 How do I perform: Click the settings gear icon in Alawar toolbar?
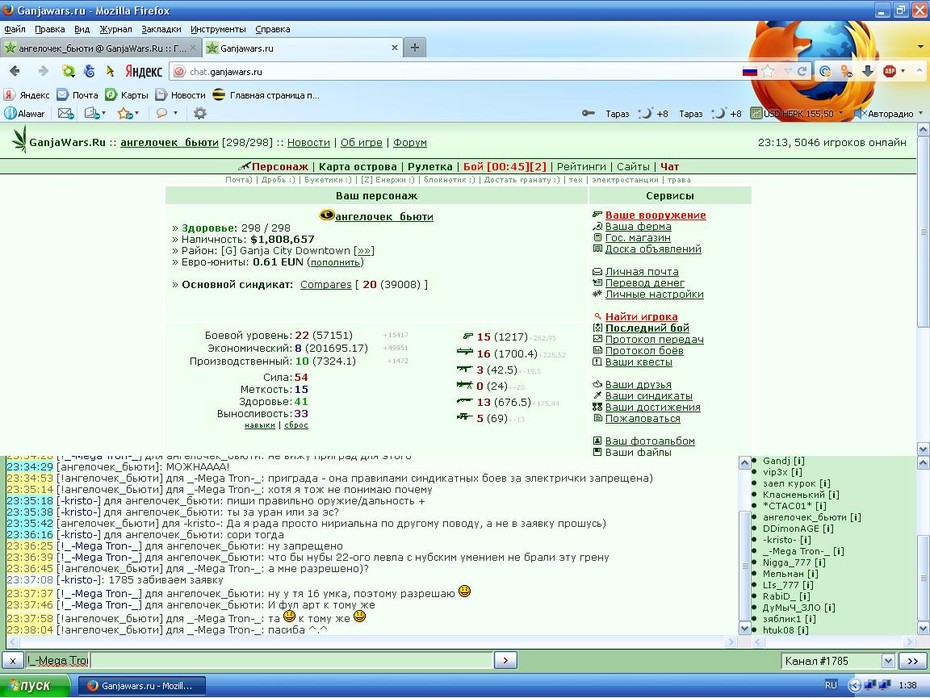(x=200, y=113)
